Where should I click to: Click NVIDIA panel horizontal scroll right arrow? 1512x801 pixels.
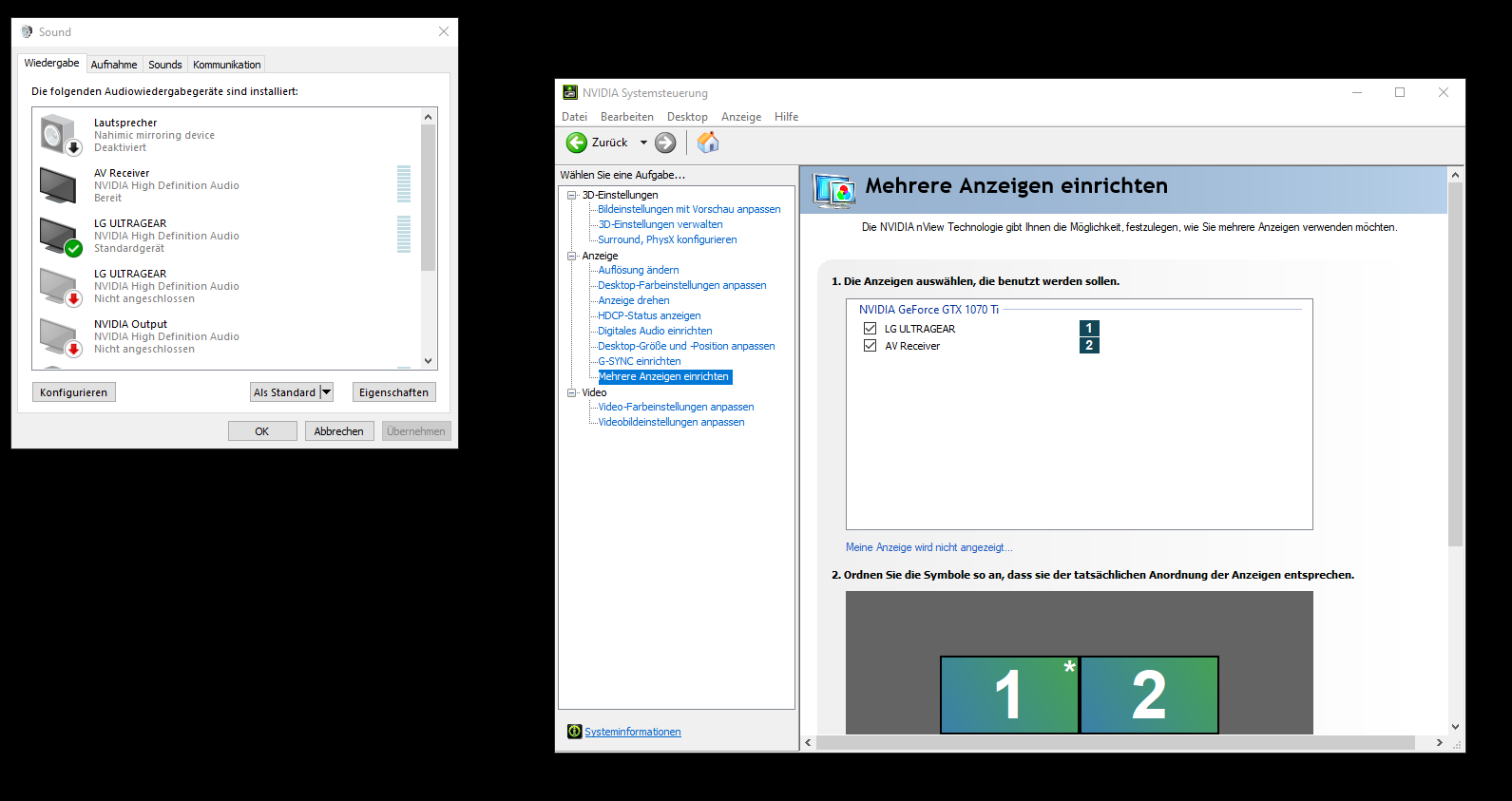coord(1439,743)
